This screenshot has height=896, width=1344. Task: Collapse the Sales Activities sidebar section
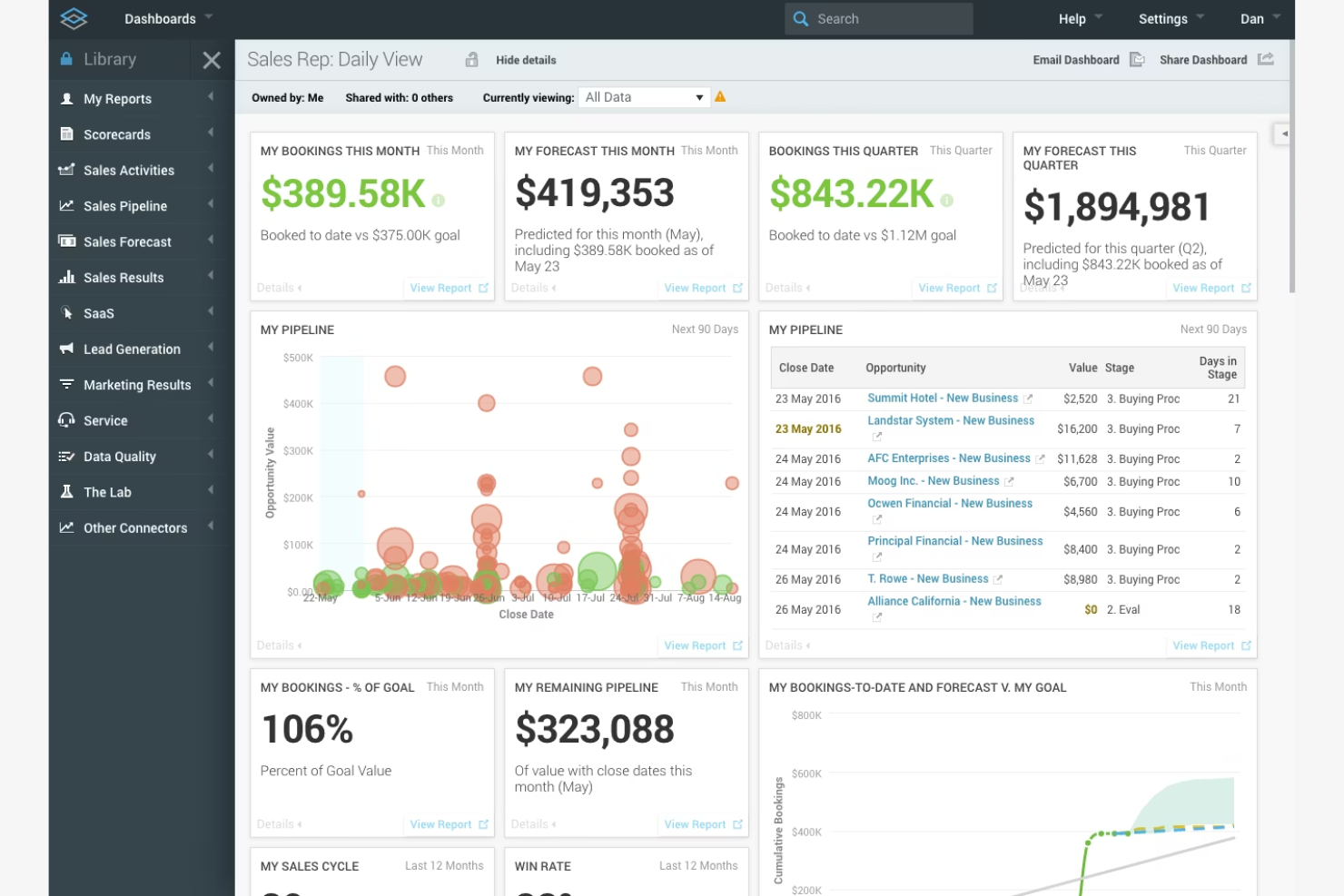(x=211, y=170)
